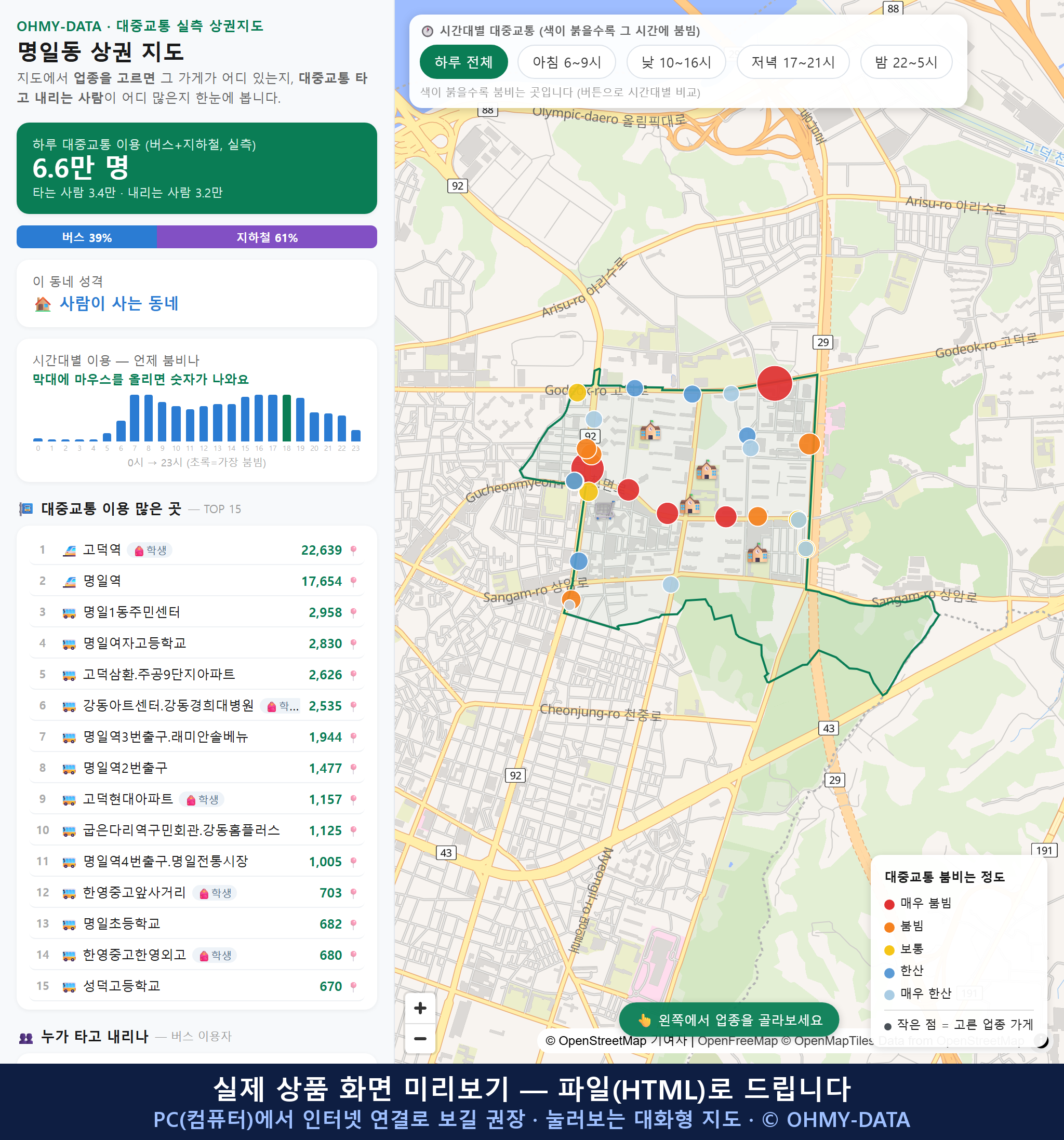Select the 고덕역 row in the TOP 15 list
Screen dimensions: 1064x1140
(x=197, y=551)
